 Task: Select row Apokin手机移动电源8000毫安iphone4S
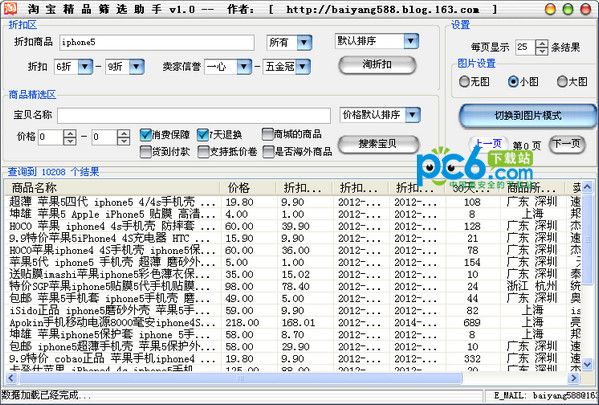coord(293,323)
